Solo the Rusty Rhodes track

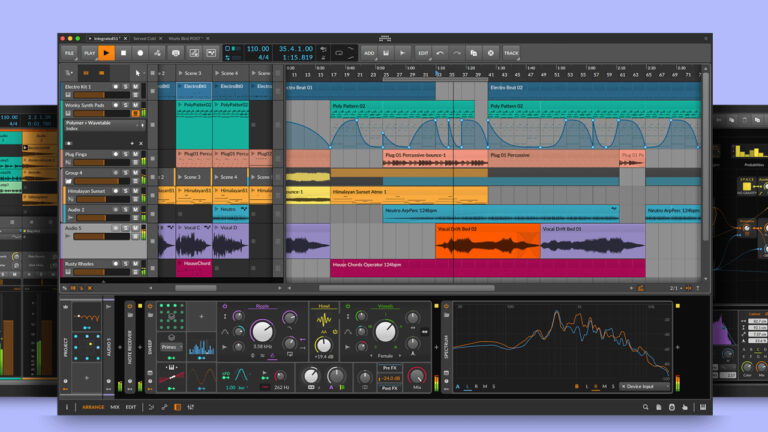click(126, 264)
